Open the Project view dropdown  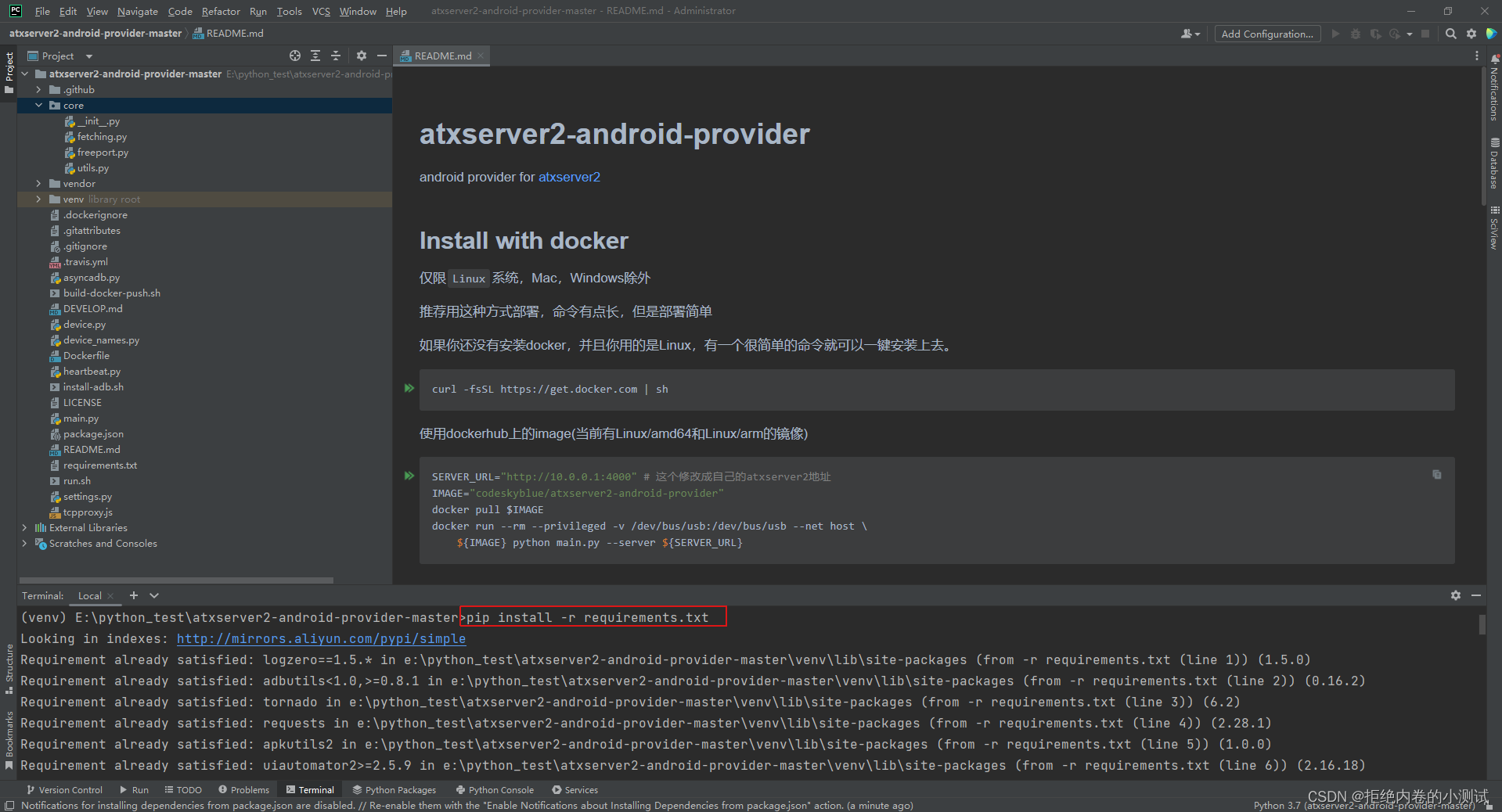88,56
